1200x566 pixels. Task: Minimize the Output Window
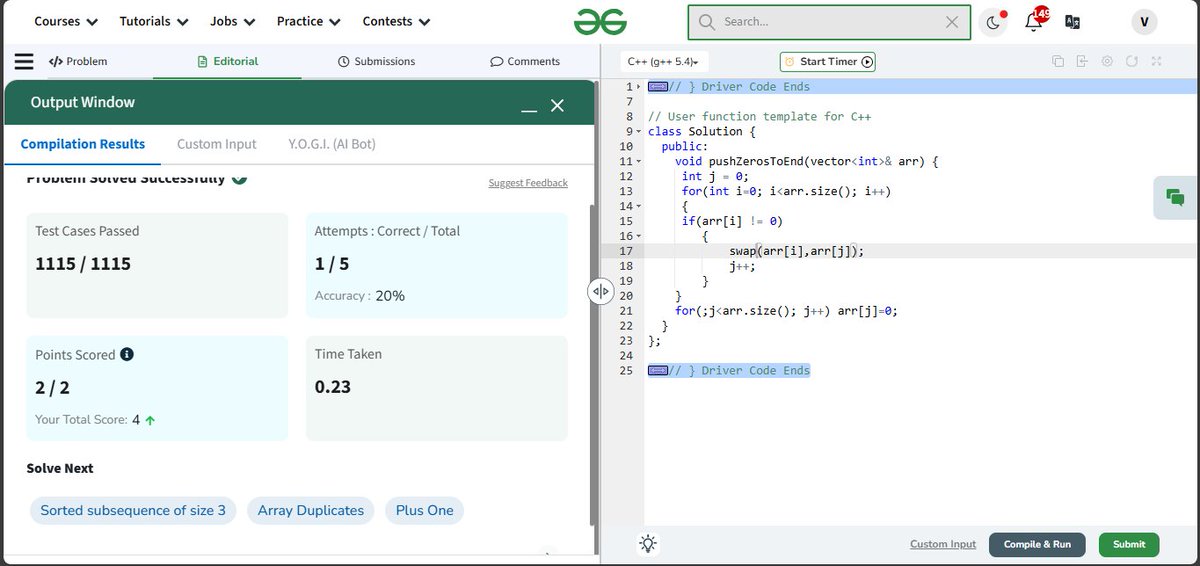click(529, 108)
